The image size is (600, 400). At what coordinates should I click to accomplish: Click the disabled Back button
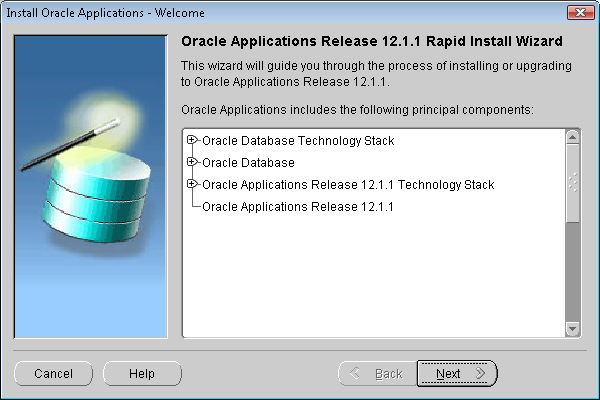pos(378,373)
